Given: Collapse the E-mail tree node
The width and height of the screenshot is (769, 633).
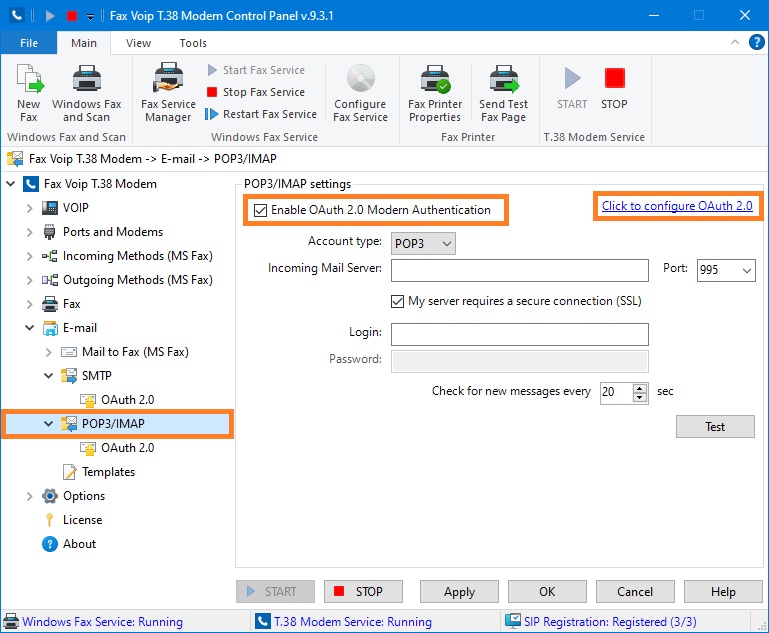Looking at the screenshot, I should [29, 328].
